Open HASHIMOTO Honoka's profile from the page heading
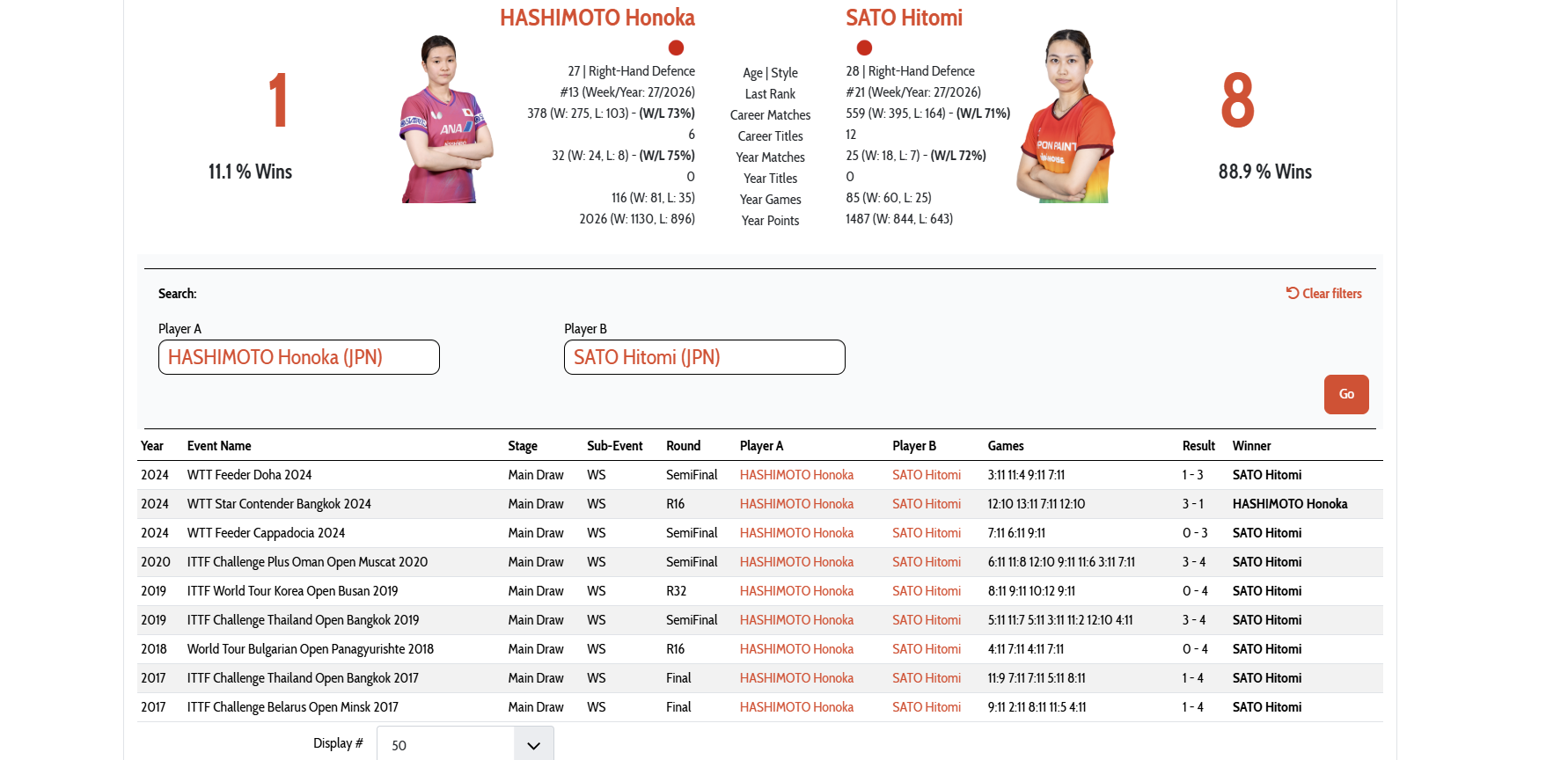This screenshot has width=1568, height=760. click(x=597, y=18)
